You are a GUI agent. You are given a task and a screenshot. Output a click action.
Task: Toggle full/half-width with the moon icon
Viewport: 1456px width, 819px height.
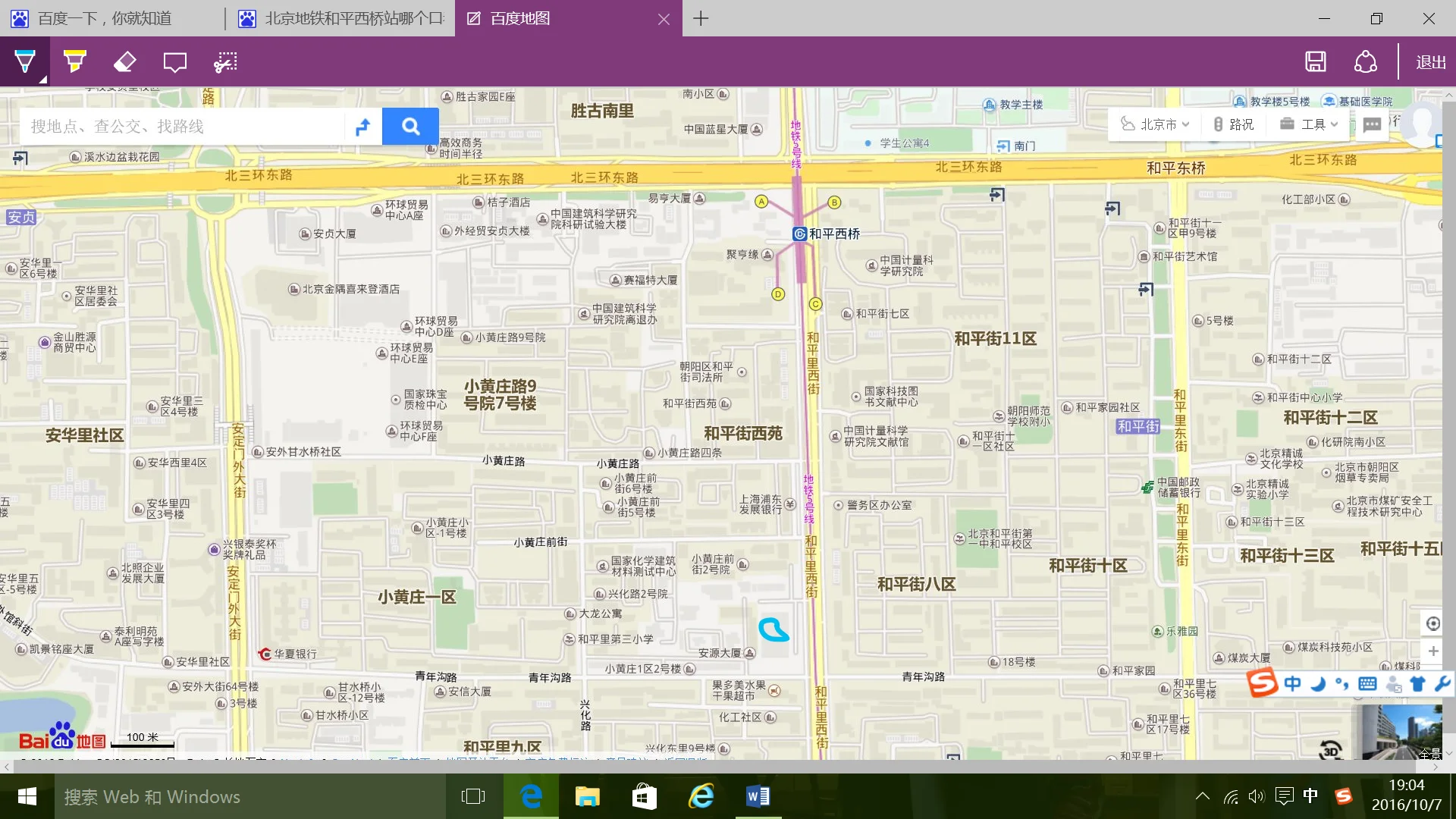click(x=1318, y=683)
